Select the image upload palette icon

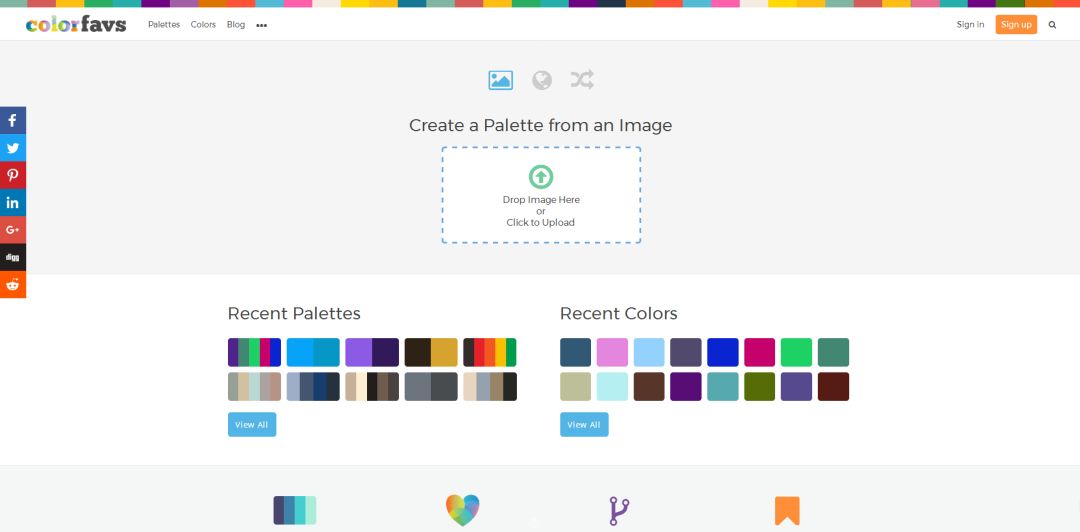pos(500,80)
